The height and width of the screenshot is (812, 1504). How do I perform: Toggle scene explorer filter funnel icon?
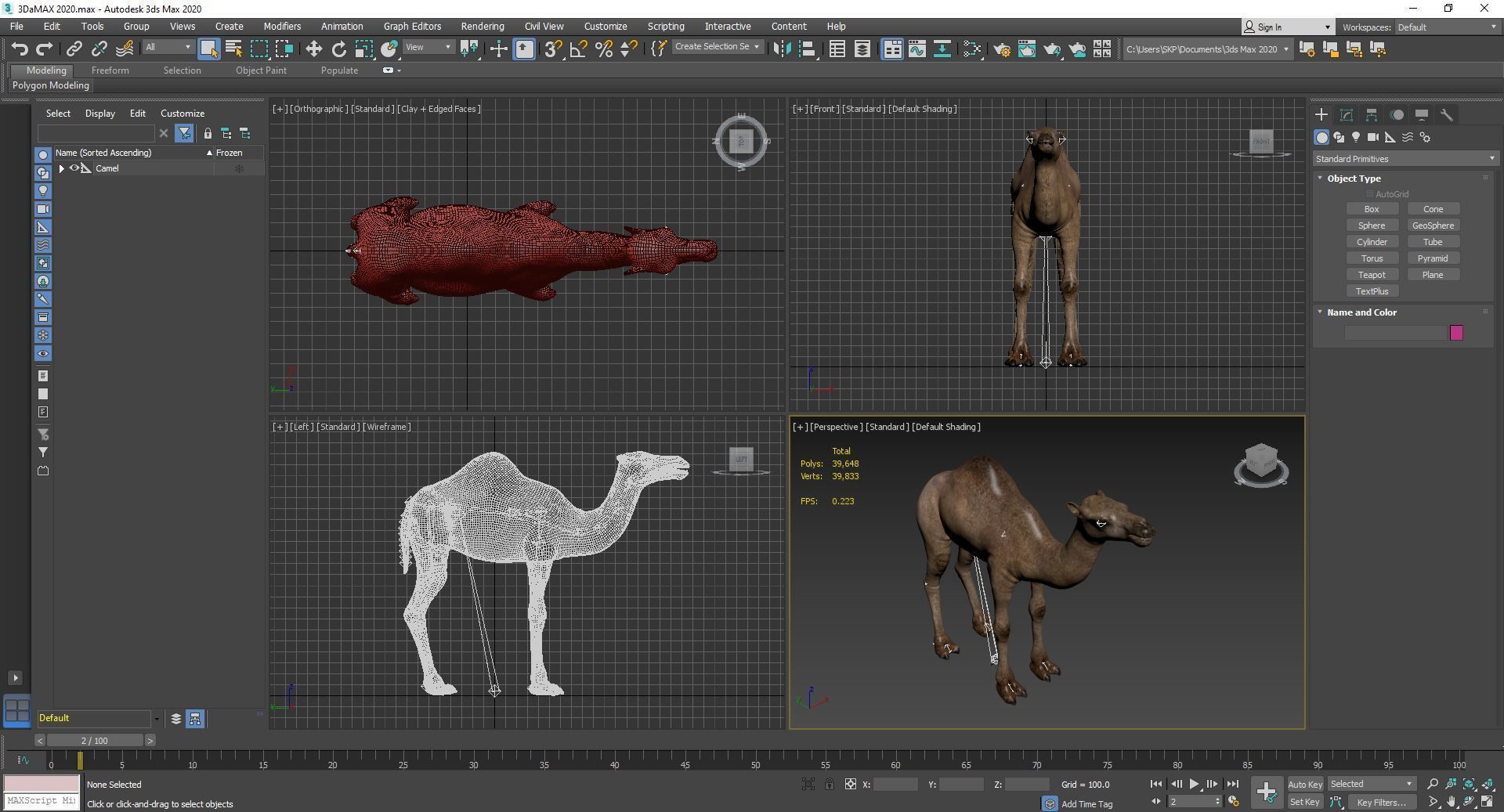[184, 133]
